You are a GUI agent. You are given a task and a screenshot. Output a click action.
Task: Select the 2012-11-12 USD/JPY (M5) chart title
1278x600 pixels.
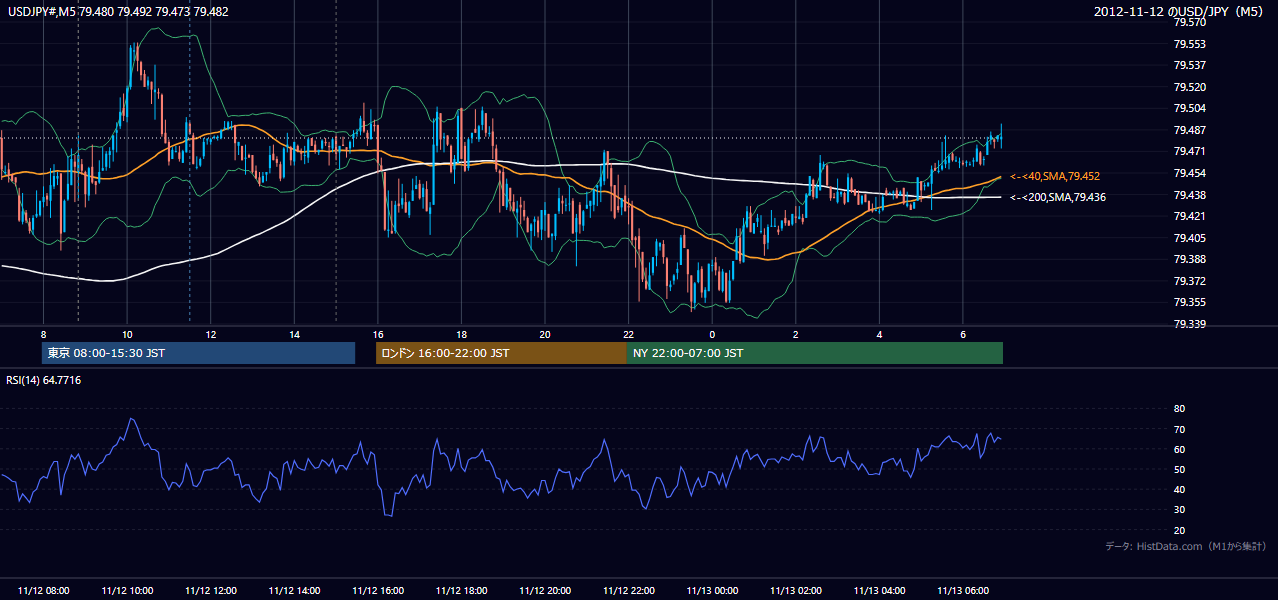pos(1180,12)
